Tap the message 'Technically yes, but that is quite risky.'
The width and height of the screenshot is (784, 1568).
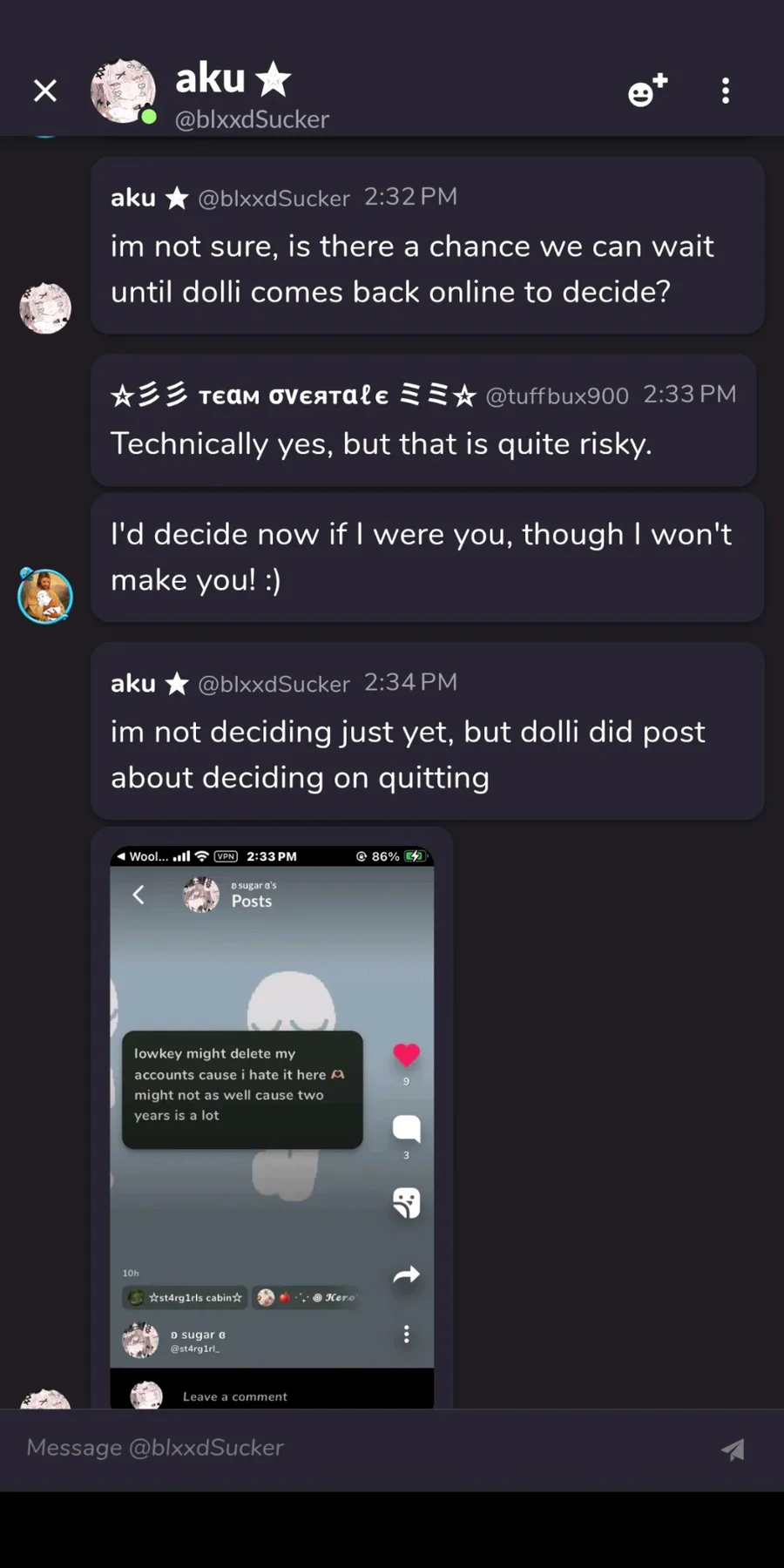(x=382, y=444)
